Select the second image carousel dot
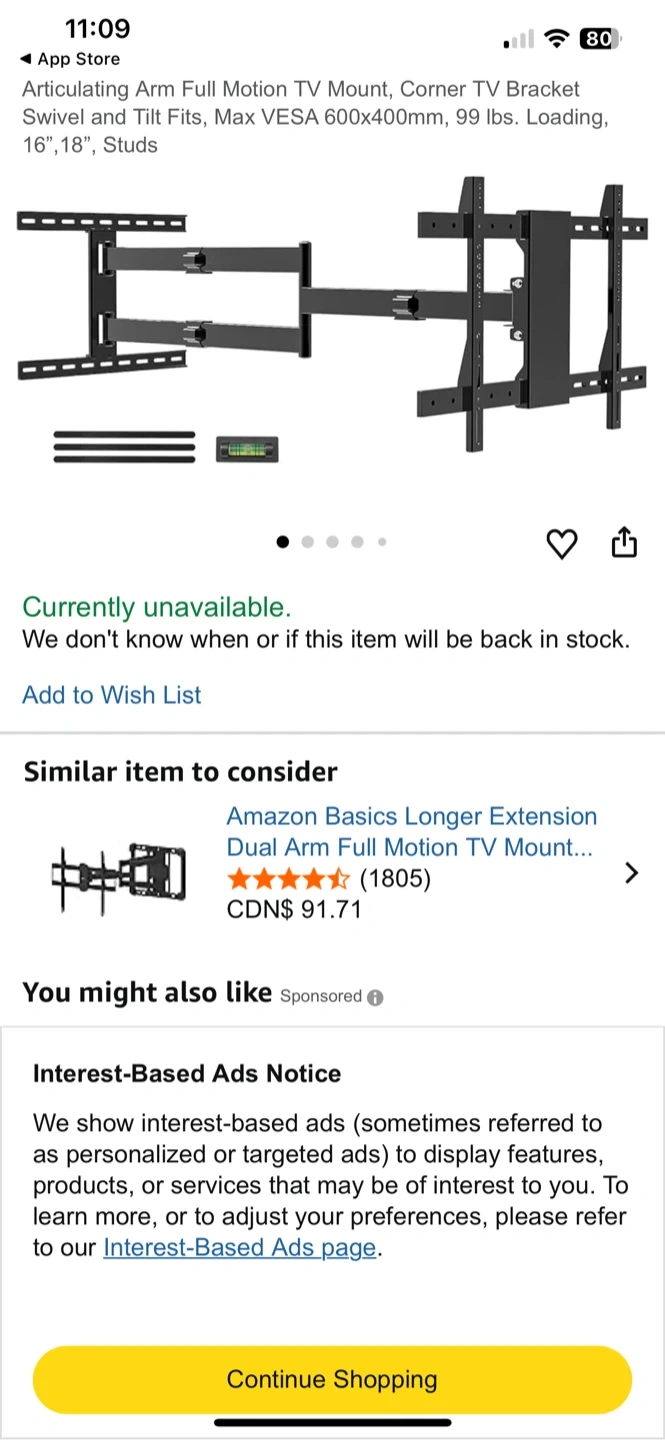 click(308, 542)
